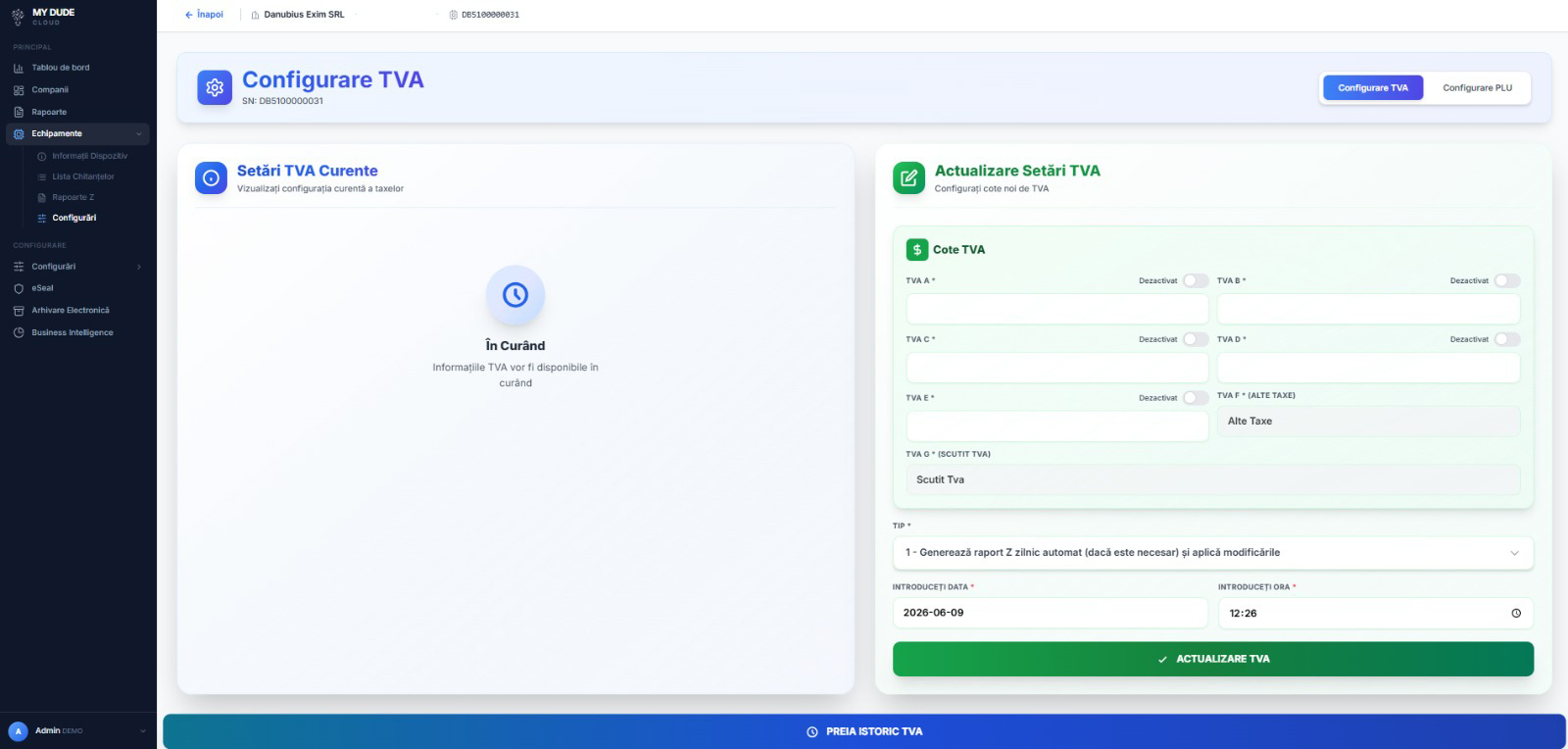Click the eSeal shield icon

[19, 288]
